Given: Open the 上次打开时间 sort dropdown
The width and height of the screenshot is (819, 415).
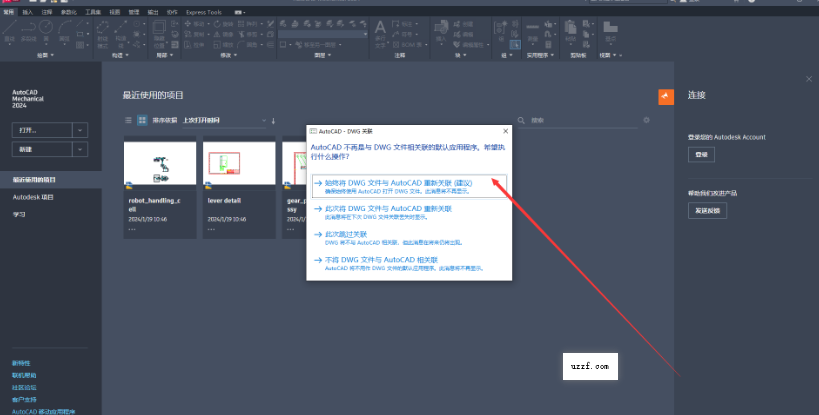Looking at the screenshot, I should coord(223,121).
